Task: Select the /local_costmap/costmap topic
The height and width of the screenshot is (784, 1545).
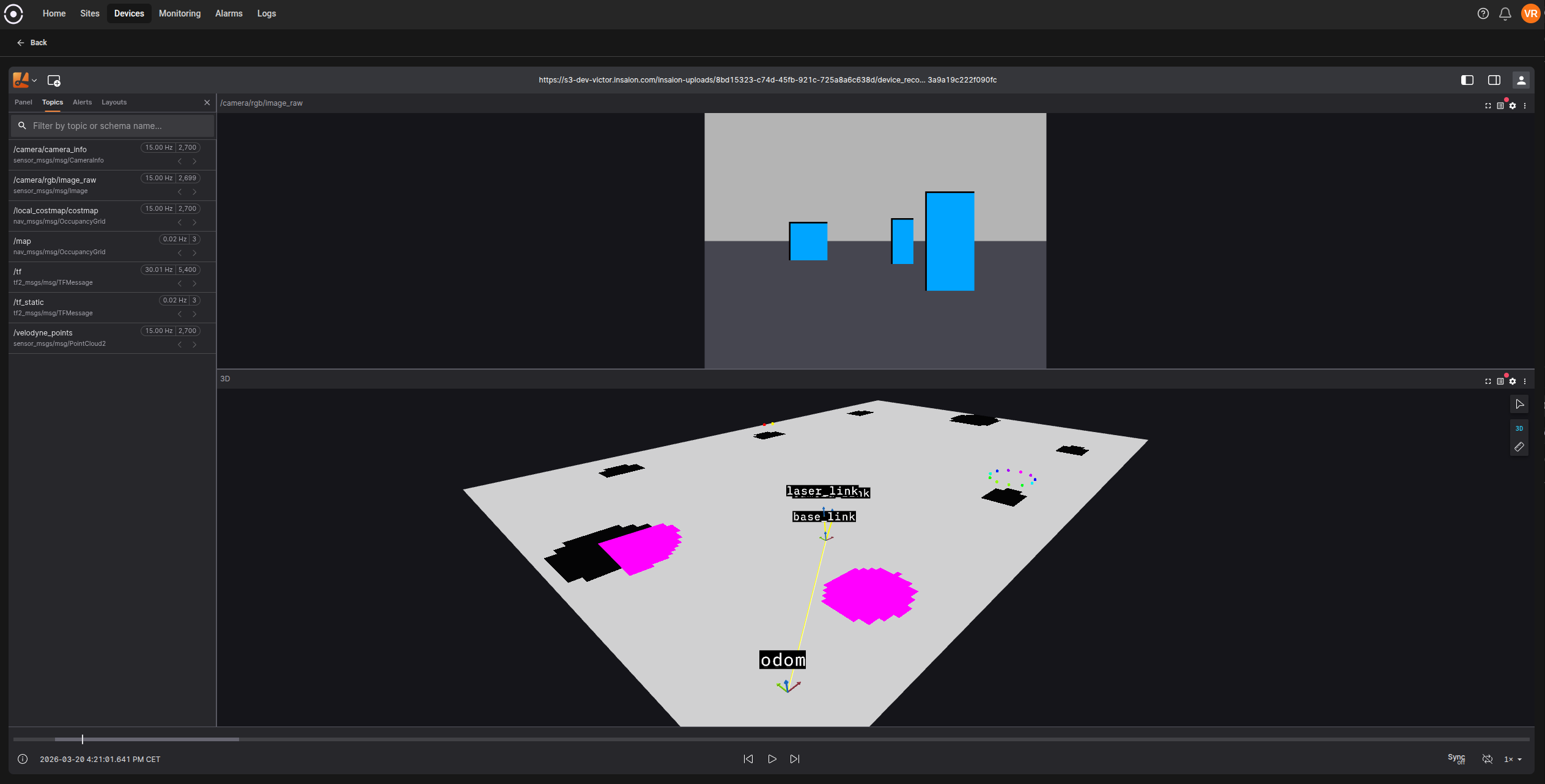Action: (112, 216)
